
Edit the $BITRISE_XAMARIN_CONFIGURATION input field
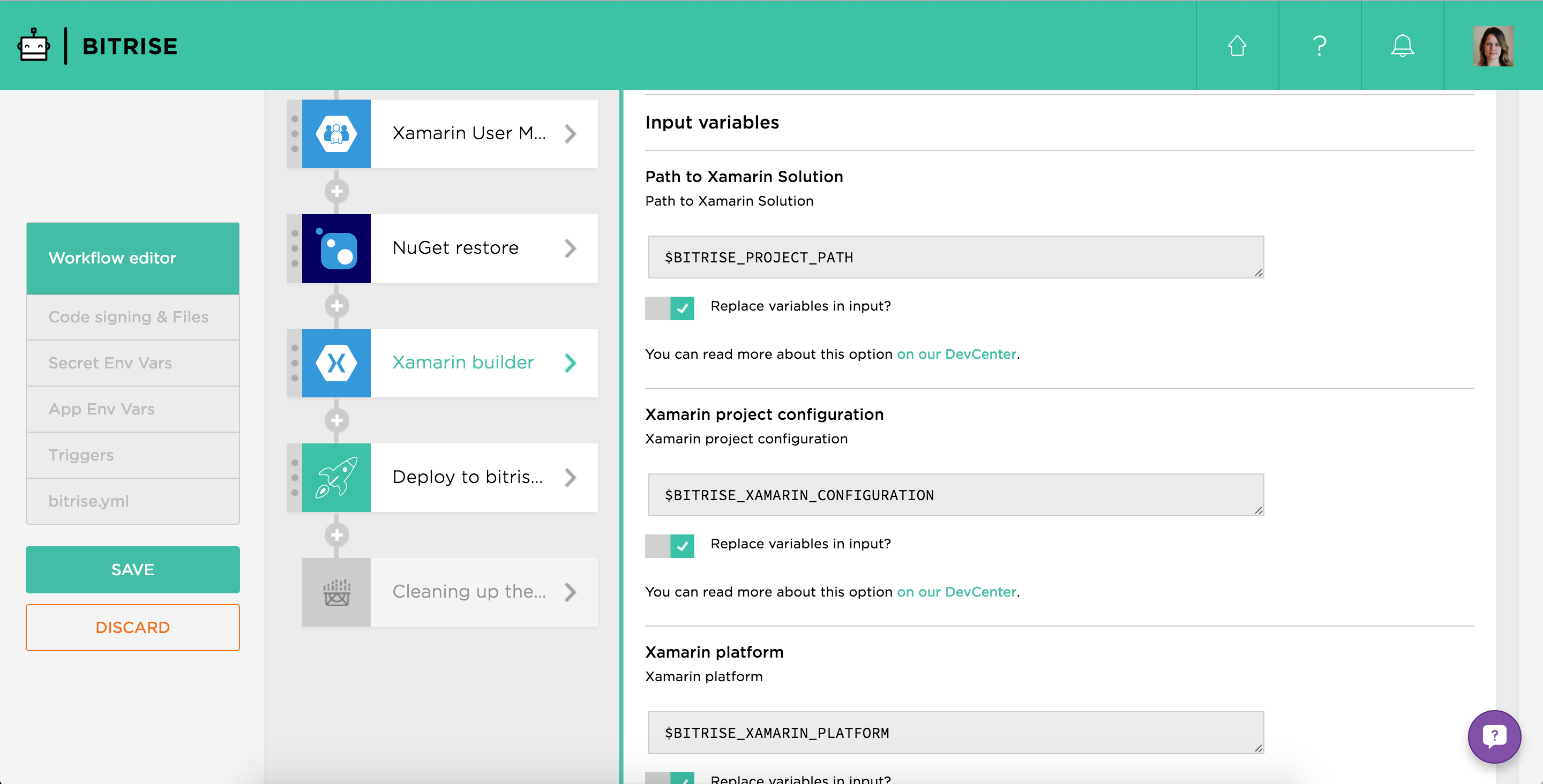point(956,495)
